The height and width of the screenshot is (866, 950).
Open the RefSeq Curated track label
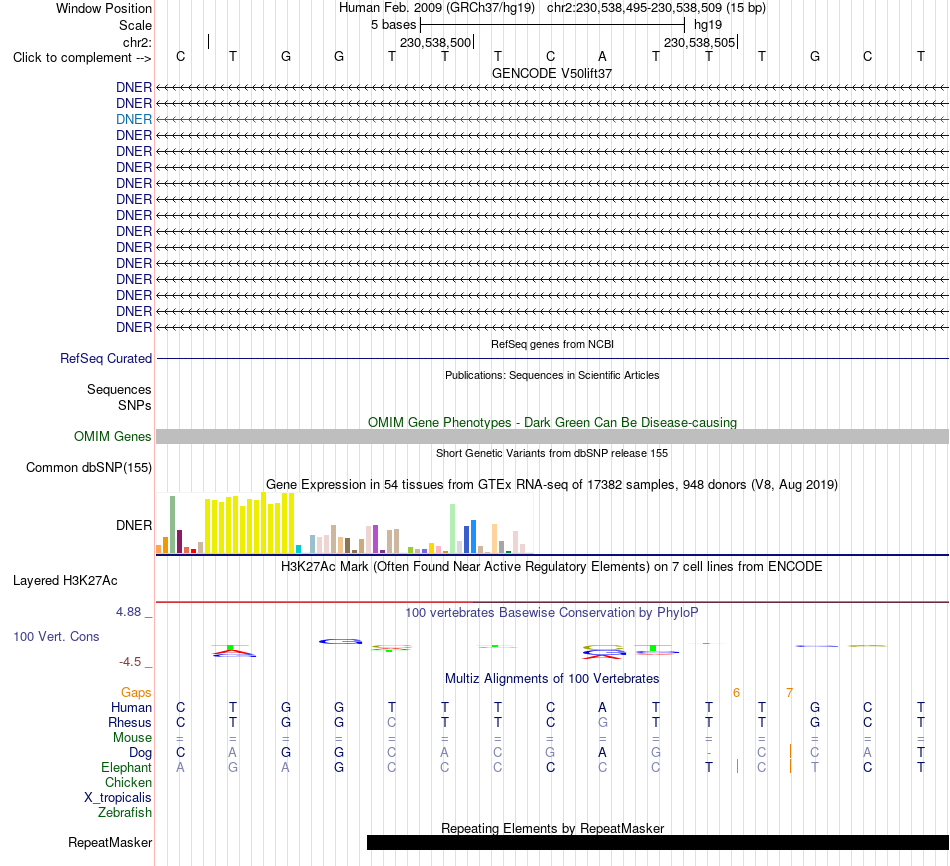pos(106,358)
